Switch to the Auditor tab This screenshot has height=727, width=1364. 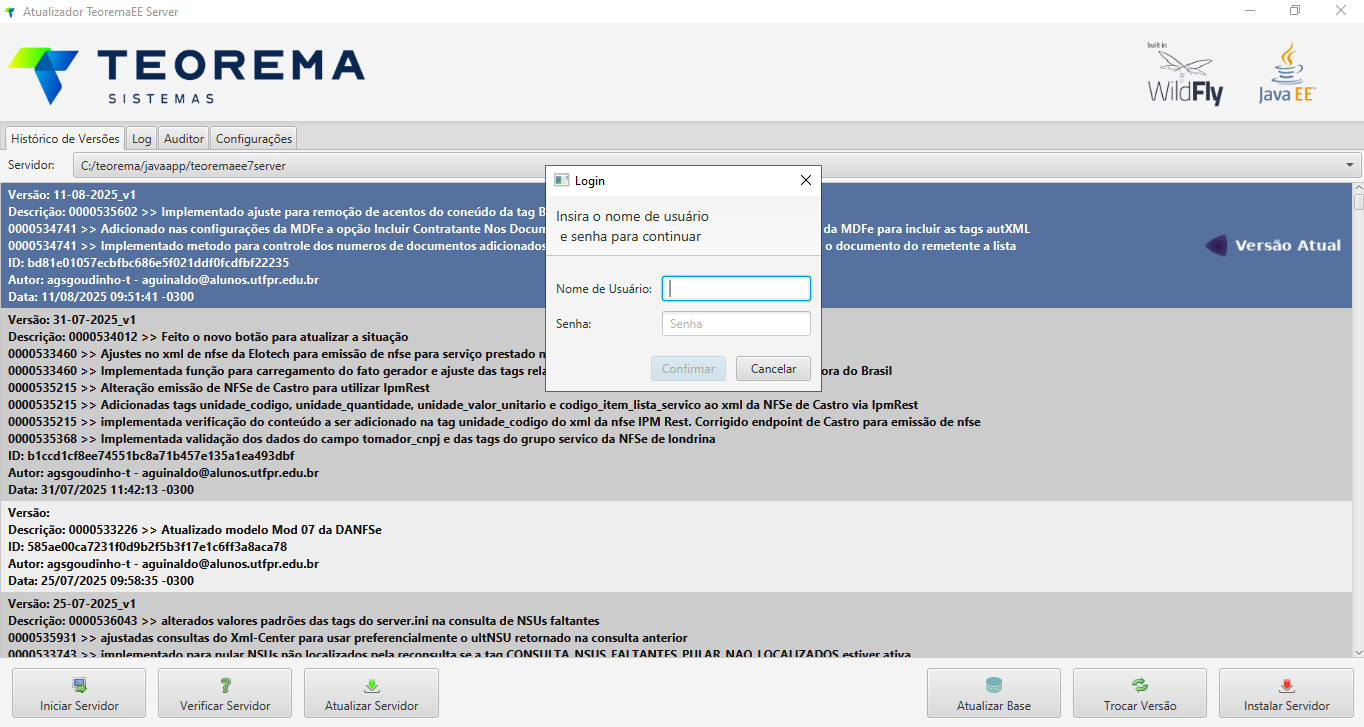[184, 139]
